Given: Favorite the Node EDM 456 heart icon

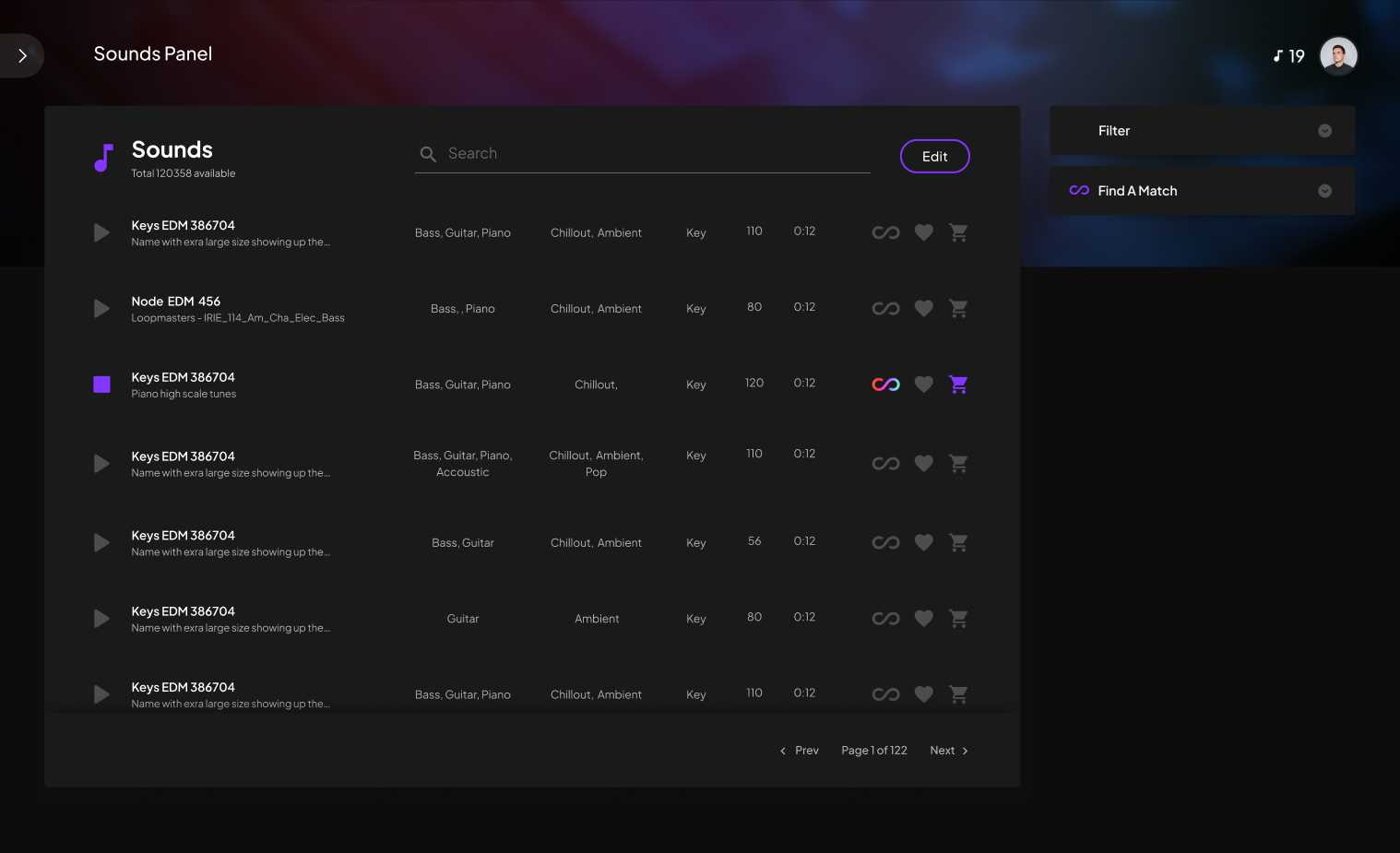Looking at the screenshot, I should (923, 308).
